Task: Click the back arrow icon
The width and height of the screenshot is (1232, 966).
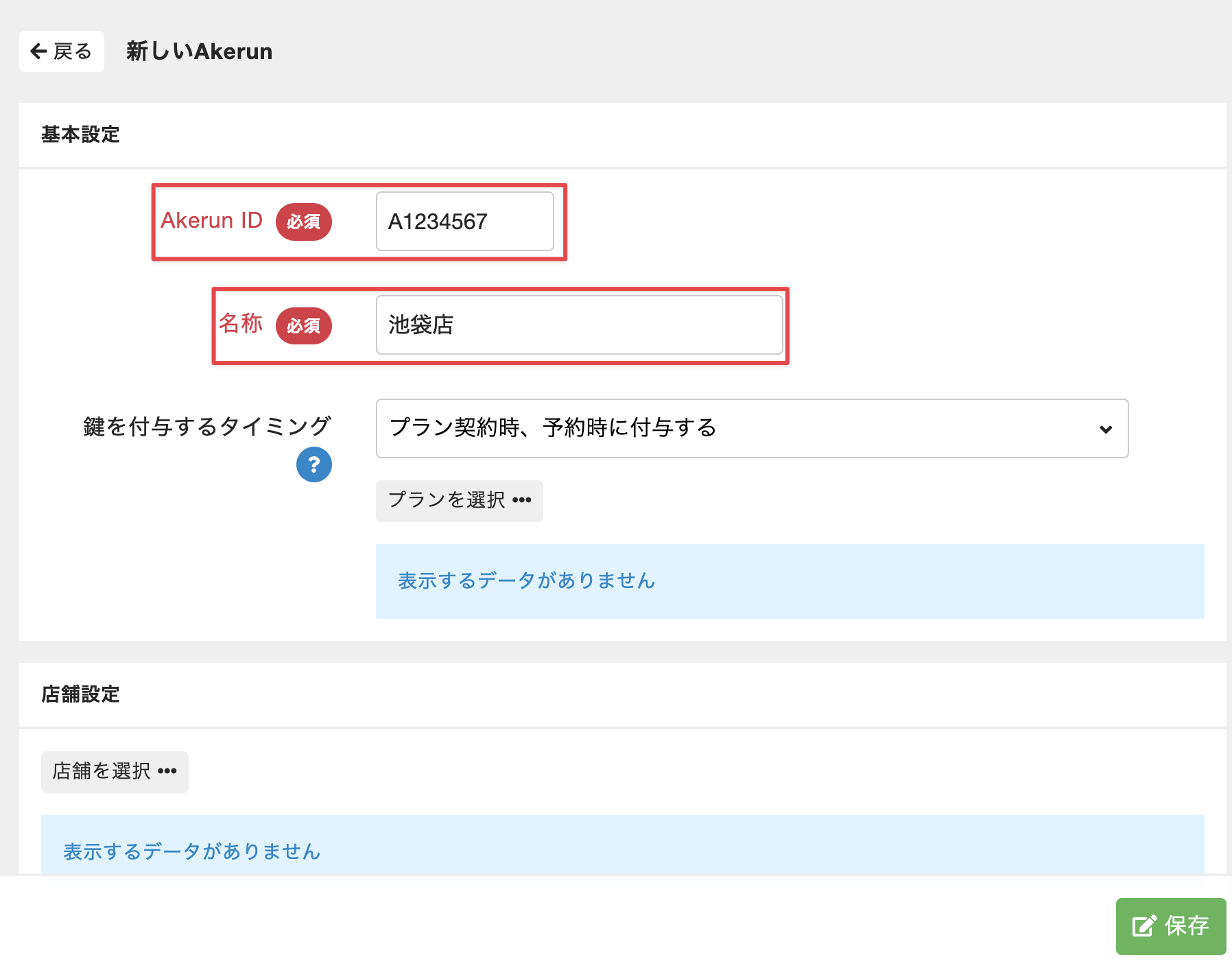Action: [38, 51]
